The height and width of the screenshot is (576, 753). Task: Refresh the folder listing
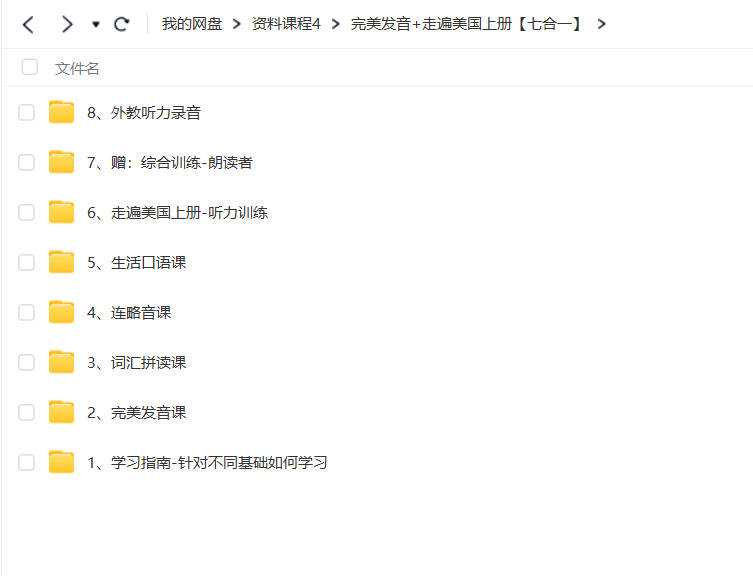121,24
